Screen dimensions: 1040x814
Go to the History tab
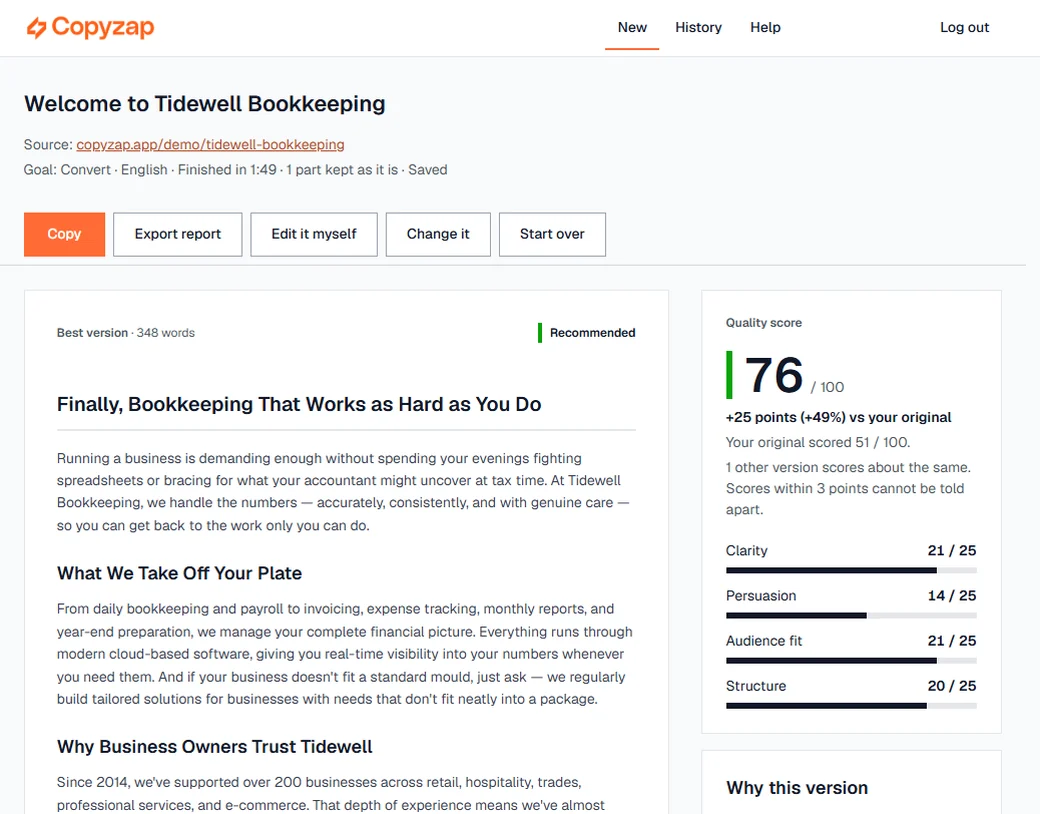(698, 28)
